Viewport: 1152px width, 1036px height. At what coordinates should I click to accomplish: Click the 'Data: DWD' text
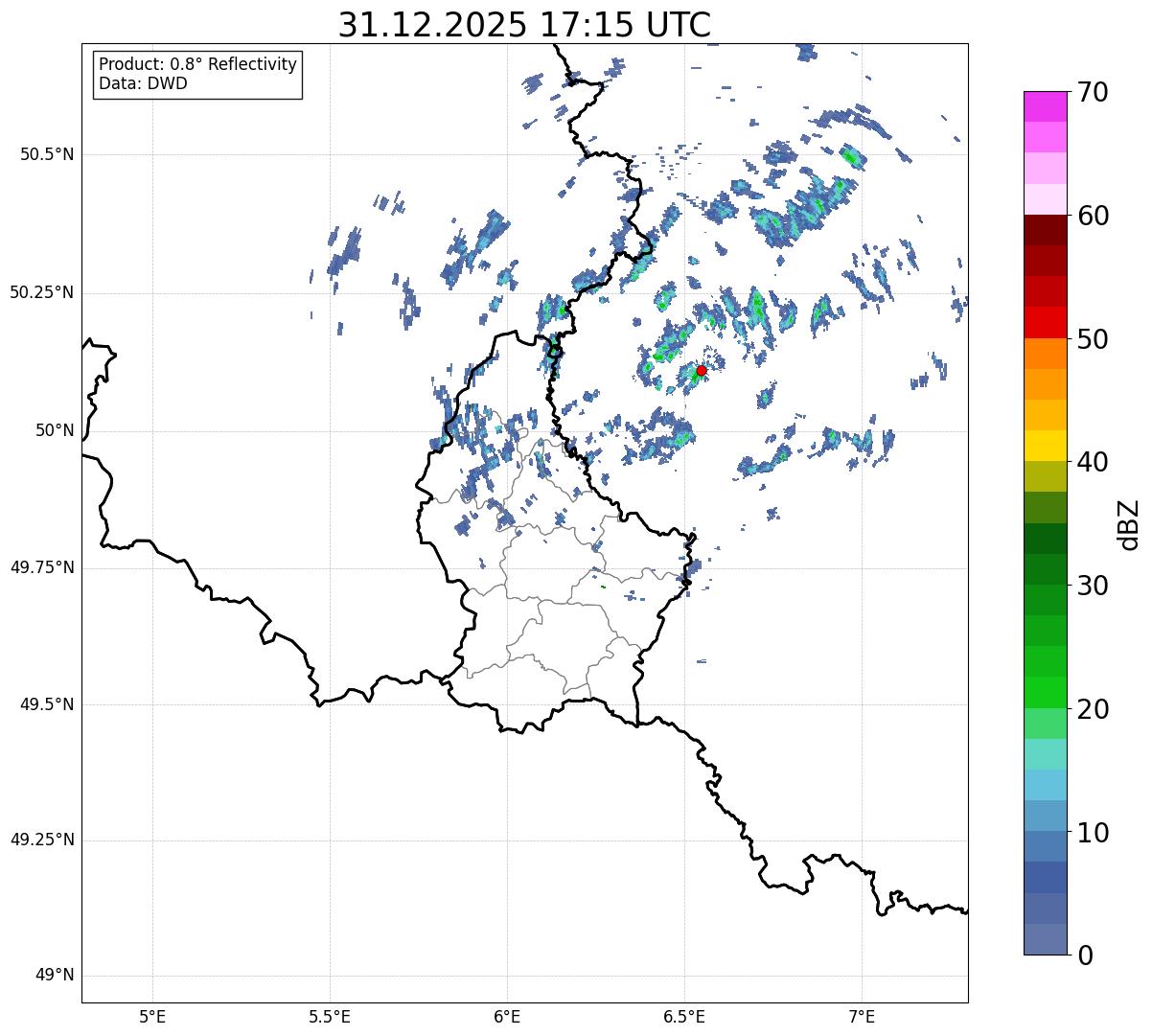point(143,83)
